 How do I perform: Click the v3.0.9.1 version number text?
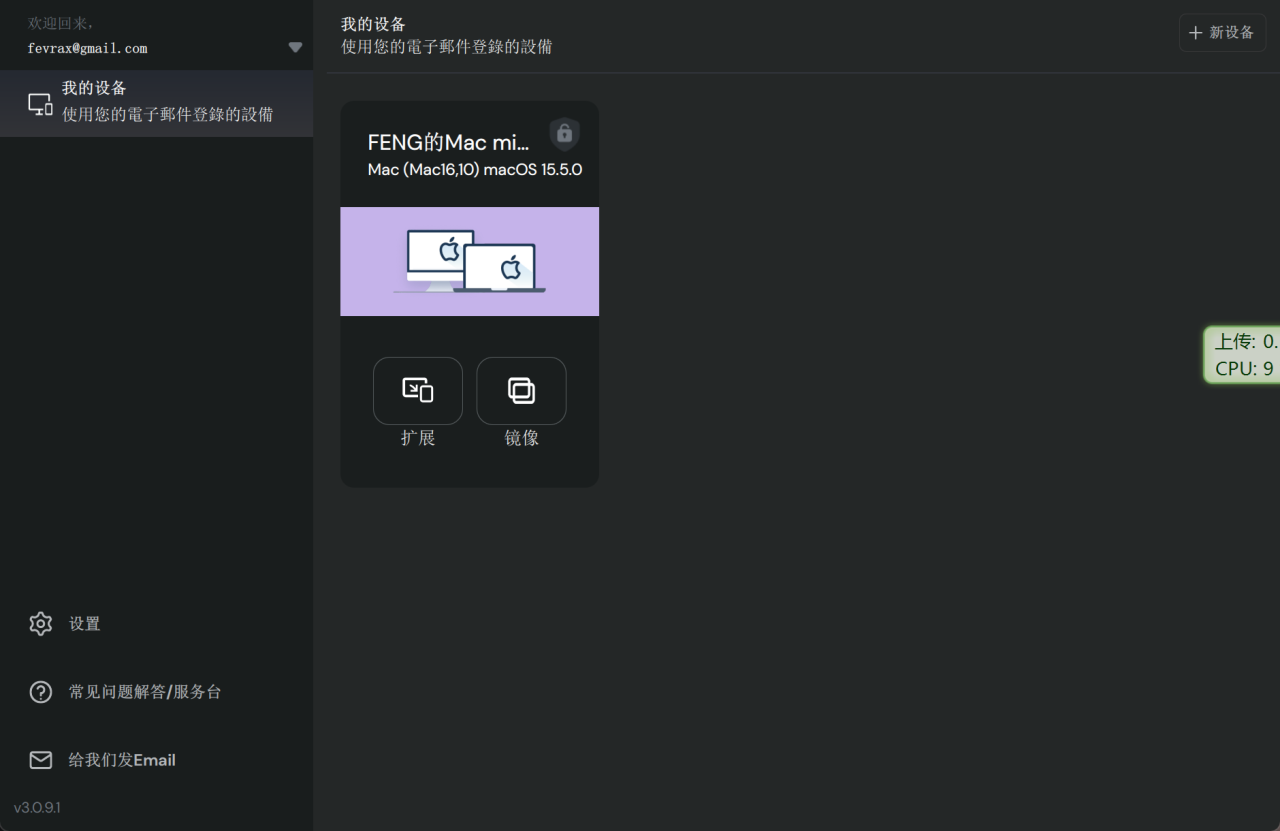tap(37, 807)
